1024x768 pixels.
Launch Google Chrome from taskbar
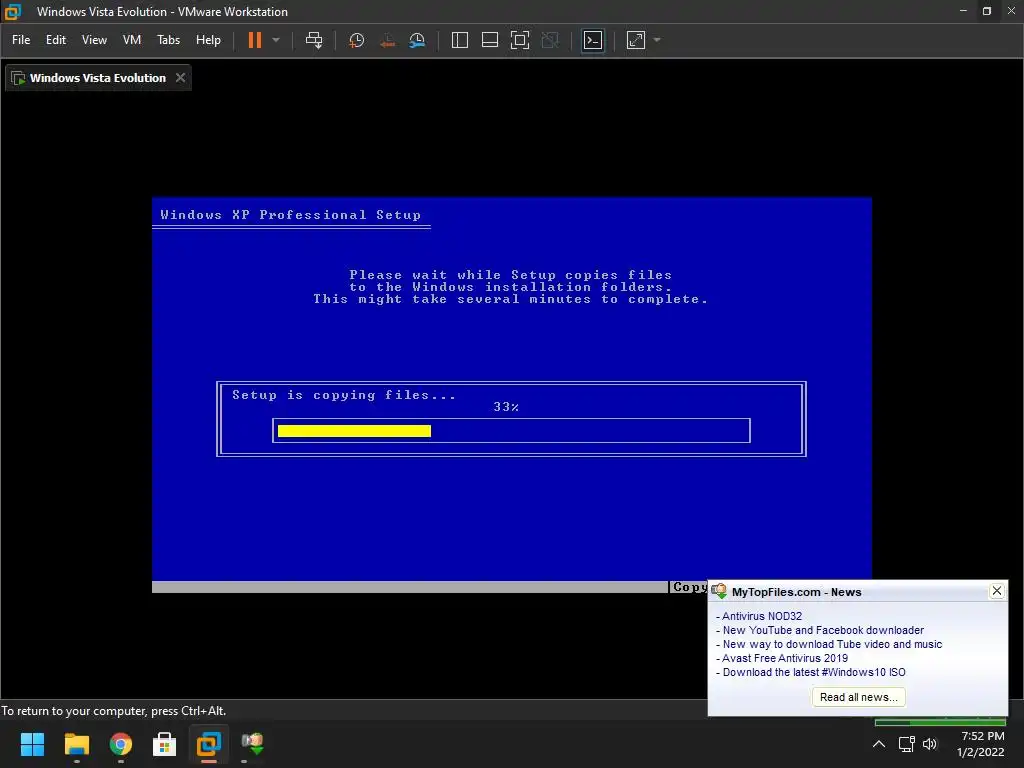click(121, 744)
